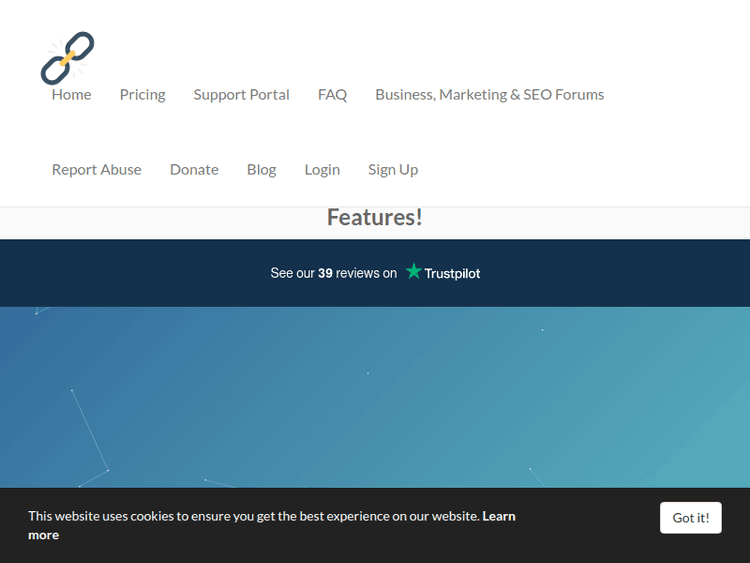Screen dimensions: 750x563
Task: Visit Business, Marketing & SEO Forums
Action: pyautogui.click(x=489, y=94)
